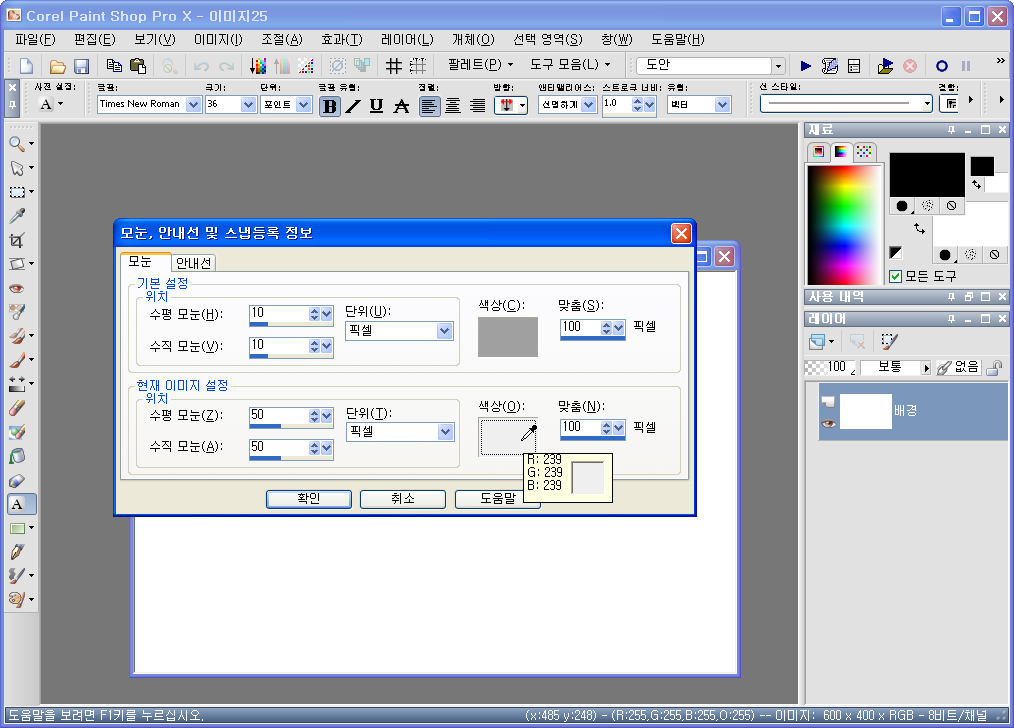Click the 수평 모눈(H) value field
This screenshot has height=728, width=1014.
click(278, 313)
